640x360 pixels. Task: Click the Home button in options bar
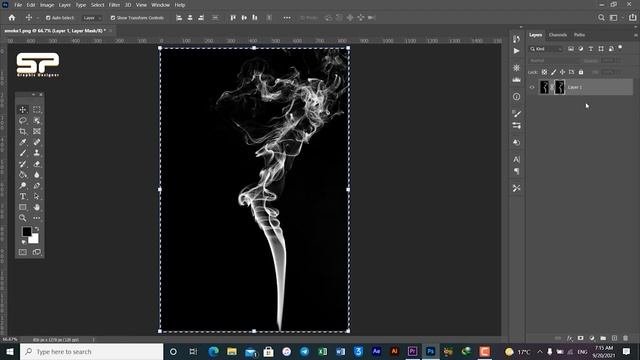[12, 18]
